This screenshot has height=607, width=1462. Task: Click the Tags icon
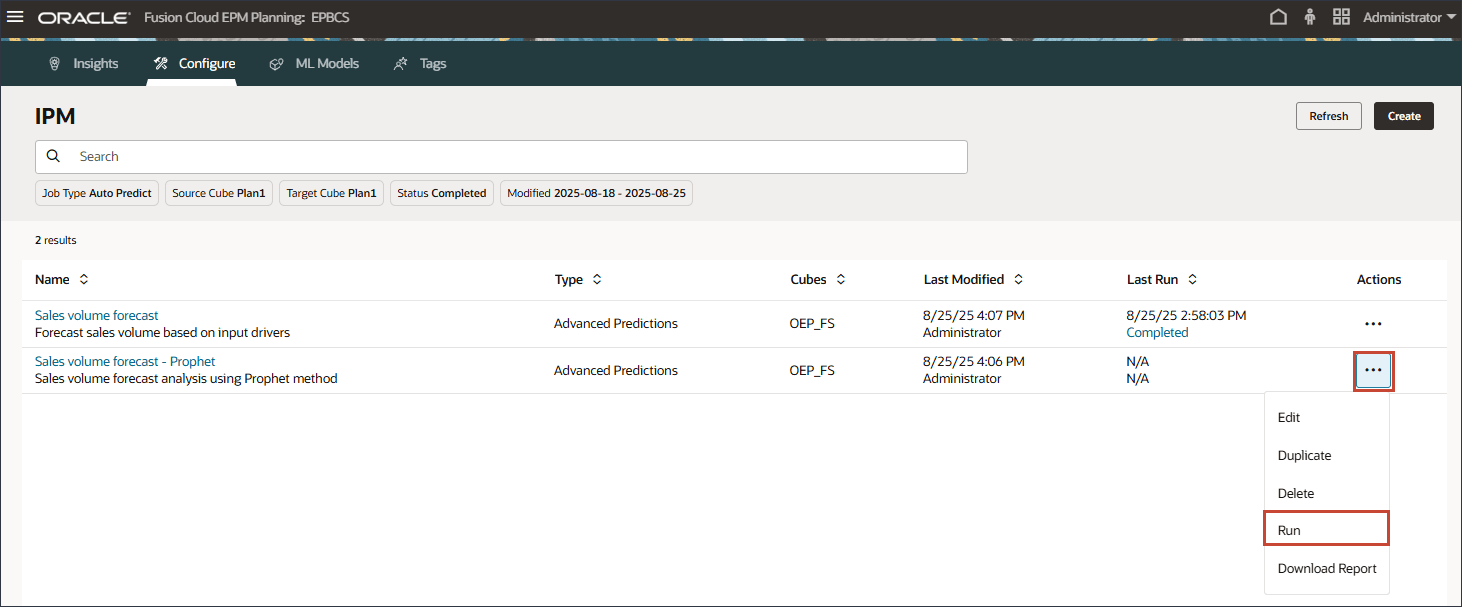click(x=400, y=63)
